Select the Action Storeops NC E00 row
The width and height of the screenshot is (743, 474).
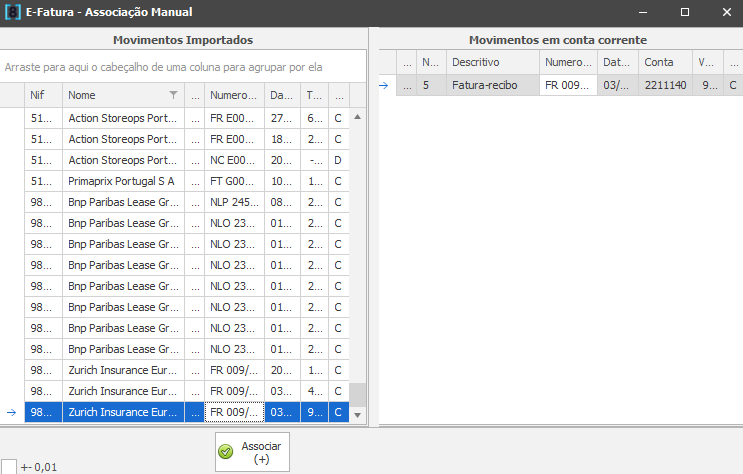tap(122, 160)
